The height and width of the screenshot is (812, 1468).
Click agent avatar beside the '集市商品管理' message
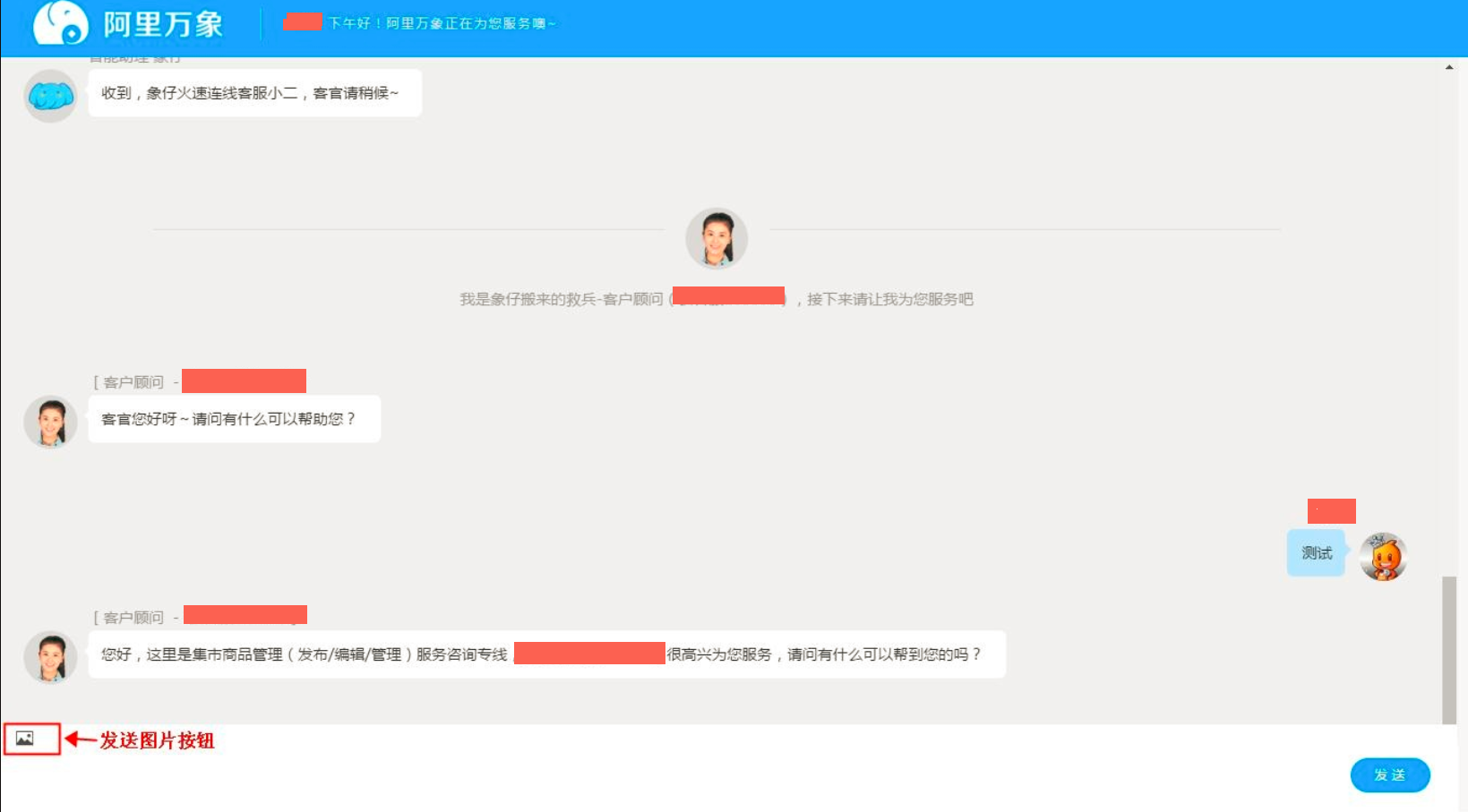coord(50,657)
